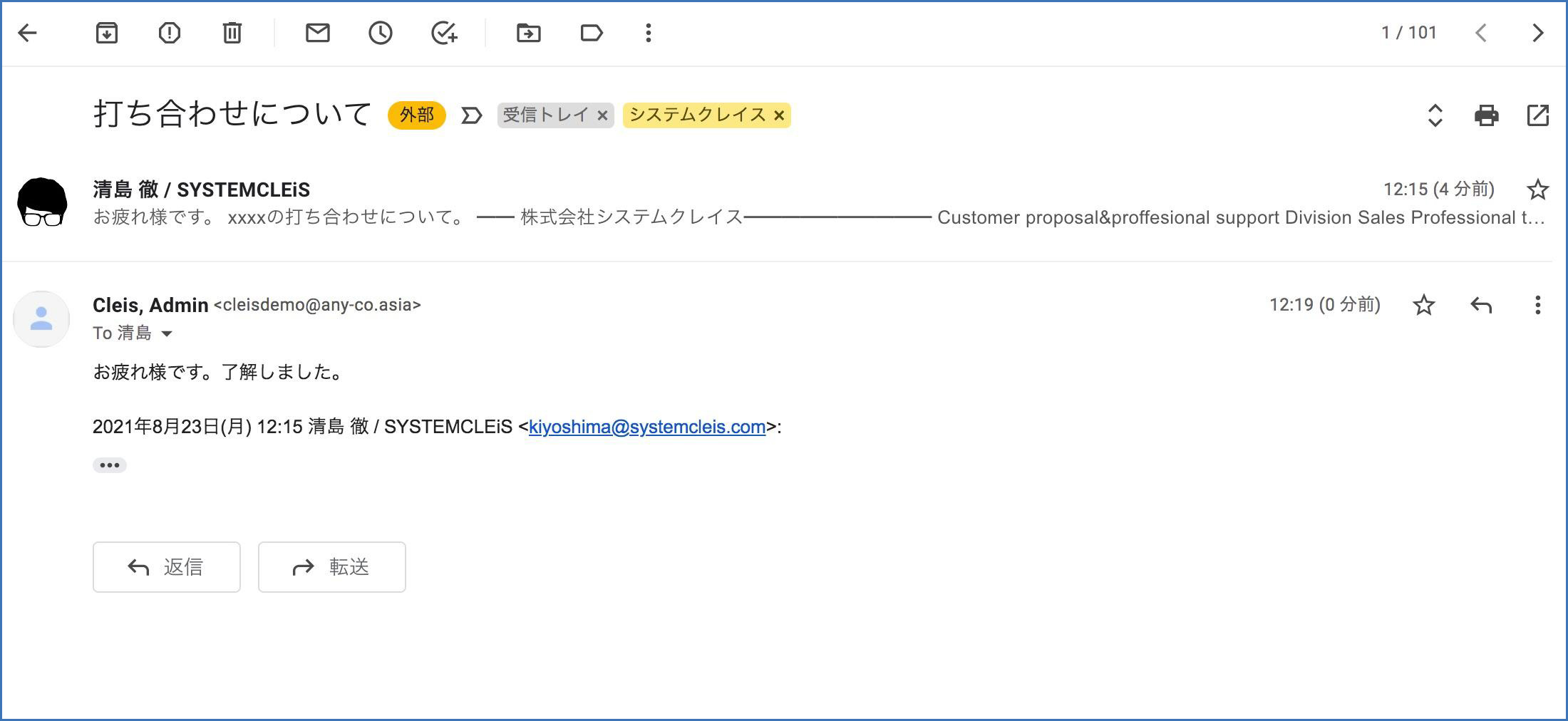Screen dimensions: 1568x721
Task: Click the sender name Cleis, Admin
Action: point(150,305)
